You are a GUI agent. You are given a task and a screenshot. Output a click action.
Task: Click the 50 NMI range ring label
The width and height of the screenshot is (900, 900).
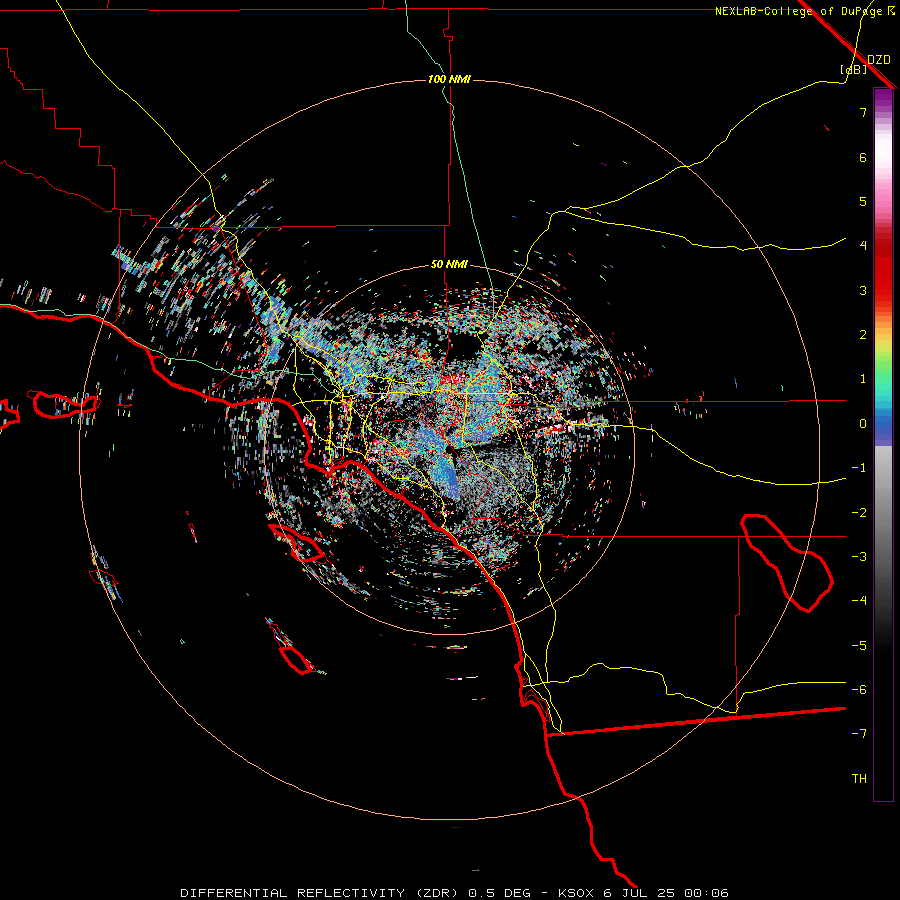449,265
